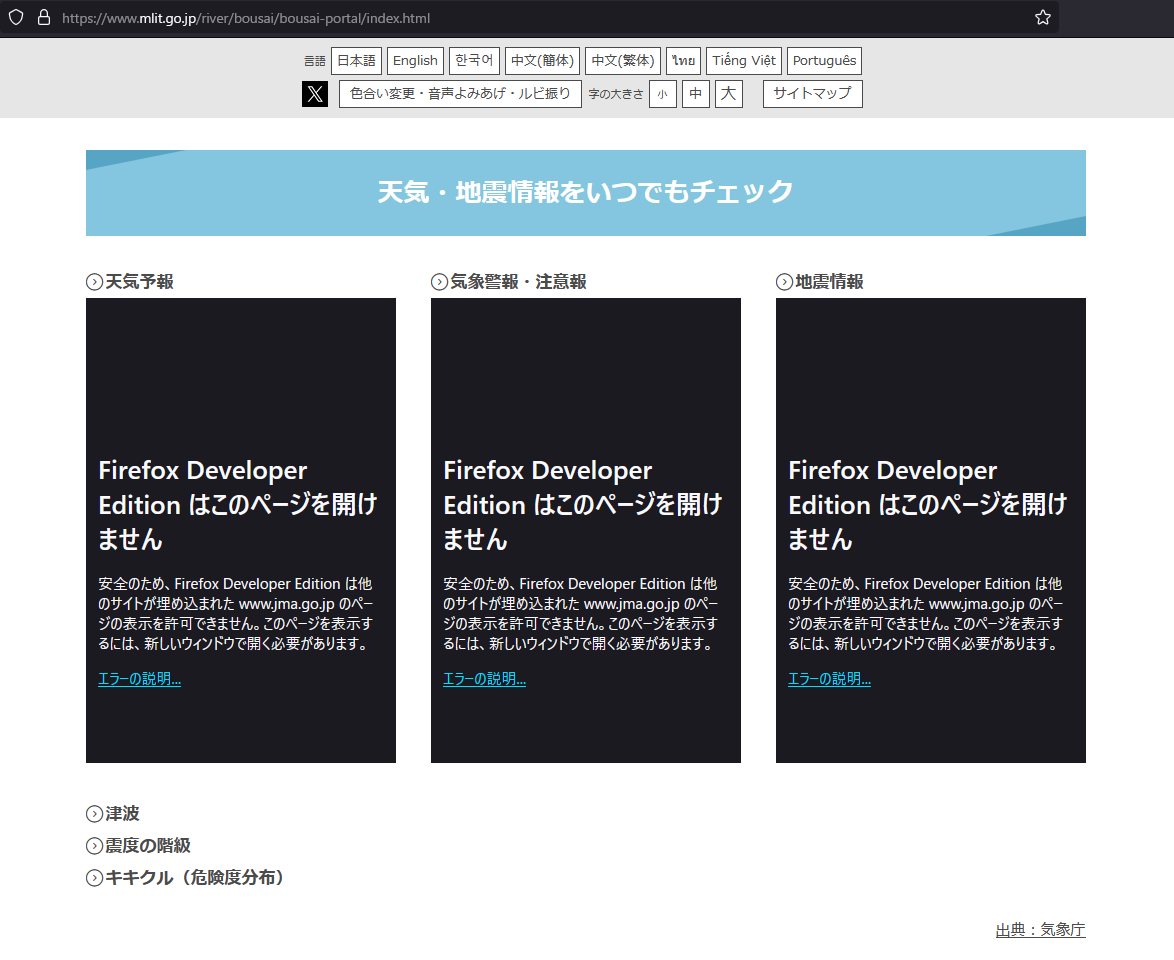Click the circled arrow beside 震度の階級

coord(94,845)
